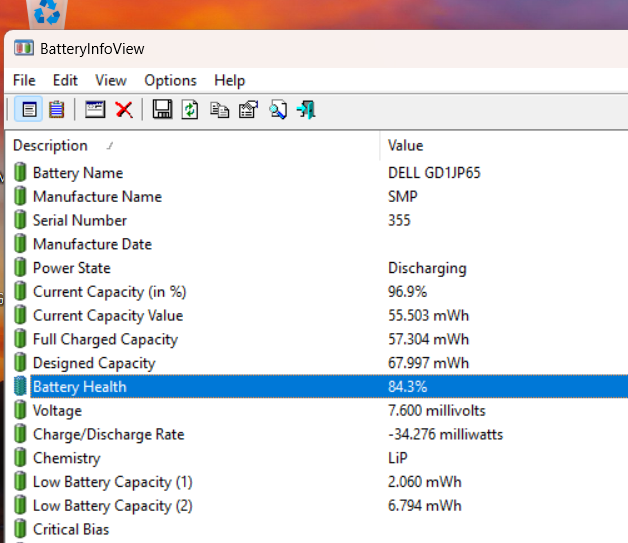Click the SMP manufacturer value

click(x=403, y=197)
